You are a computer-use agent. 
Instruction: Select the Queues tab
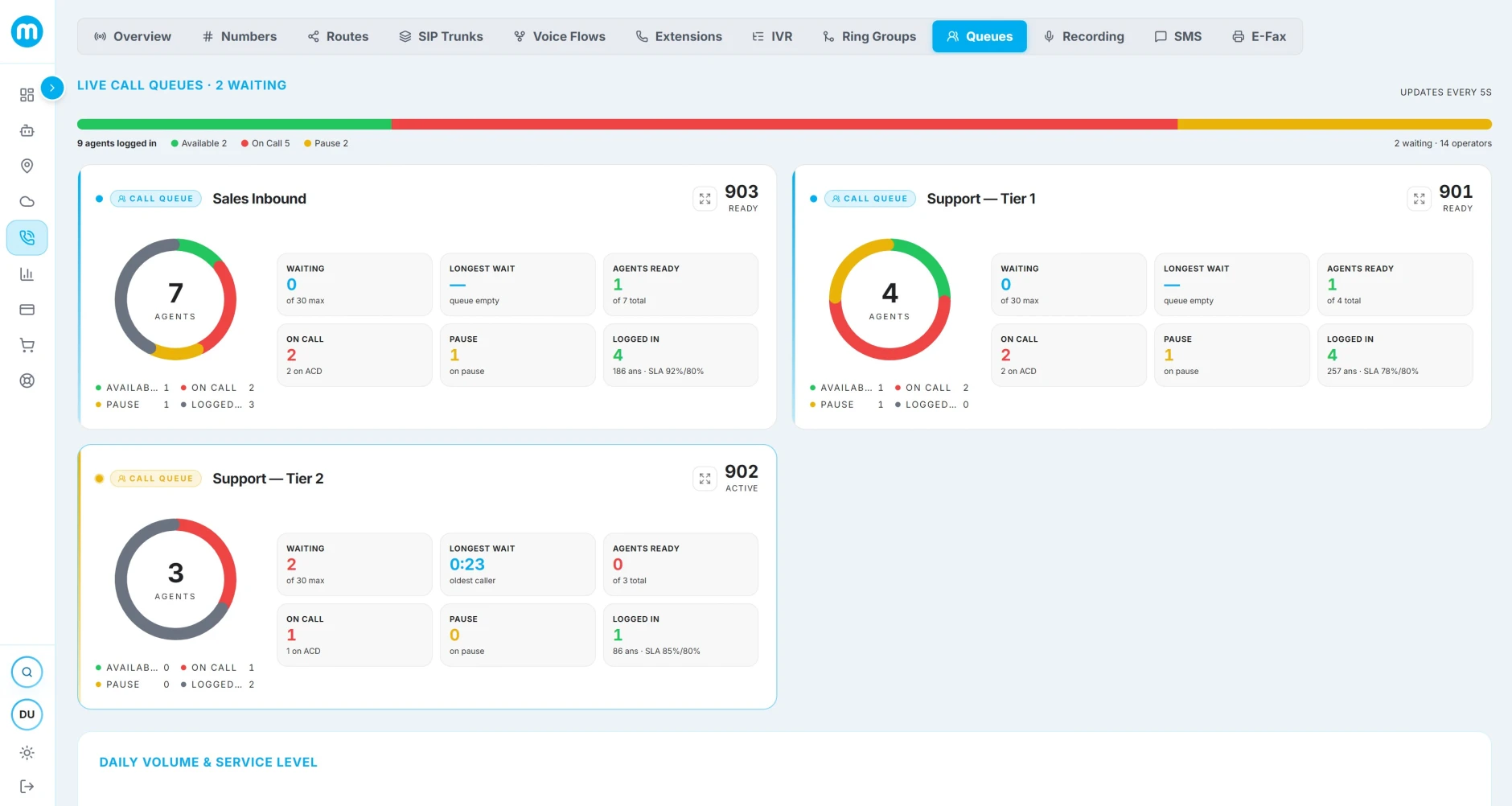(980, 36)
